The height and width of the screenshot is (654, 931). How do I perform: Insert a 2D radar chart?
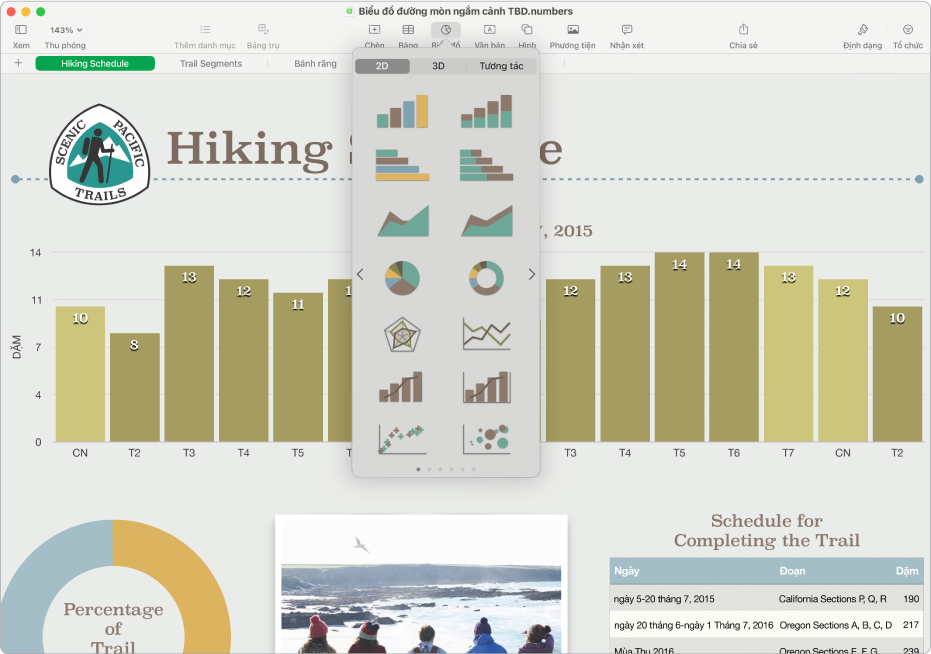click(403, 332)
